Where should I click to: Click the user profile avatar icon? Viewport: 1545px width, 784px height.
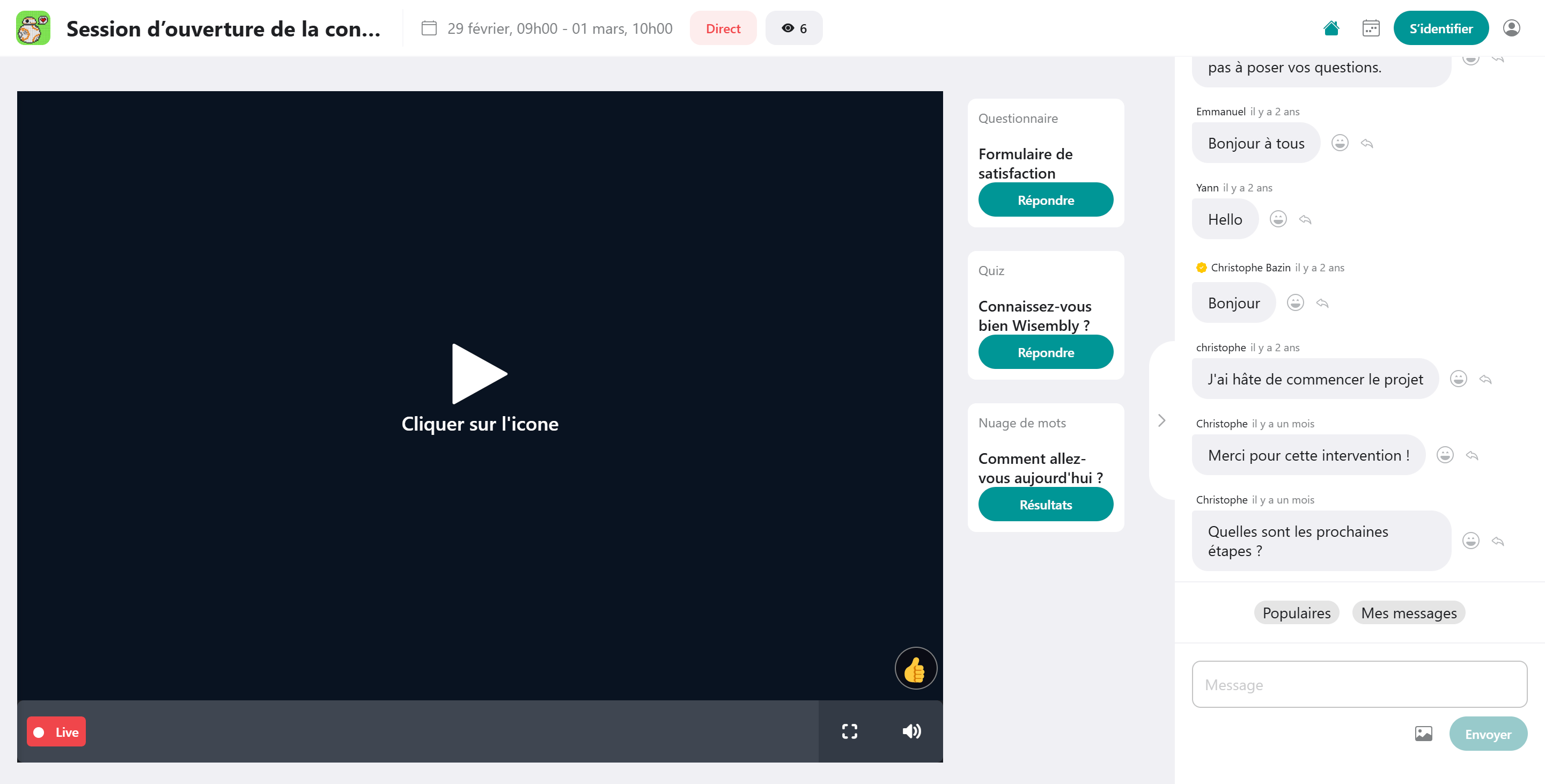click(x=1511, y=28)
